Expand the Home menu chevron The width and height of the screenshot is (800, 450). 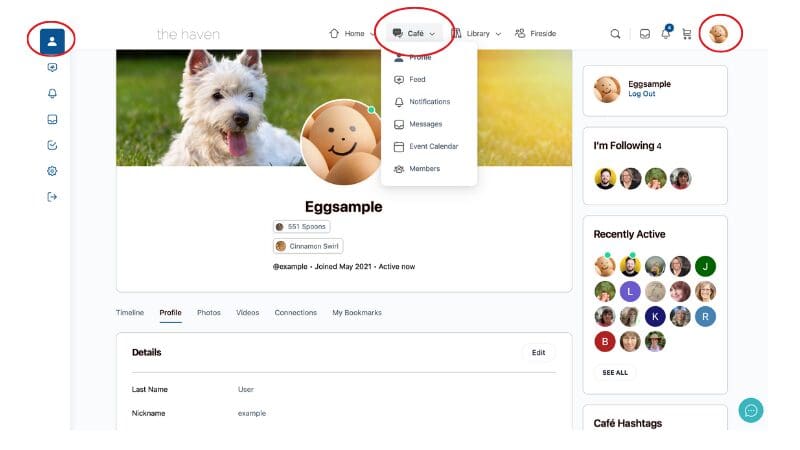click(x=372, y=34)
